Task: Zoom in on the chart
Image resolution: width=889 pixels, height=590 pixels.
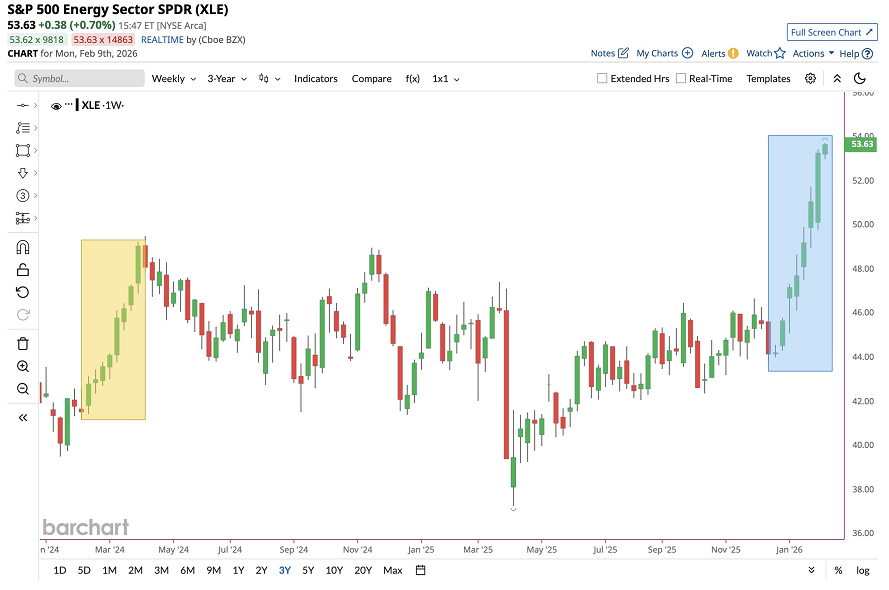Action: point(23,366)
